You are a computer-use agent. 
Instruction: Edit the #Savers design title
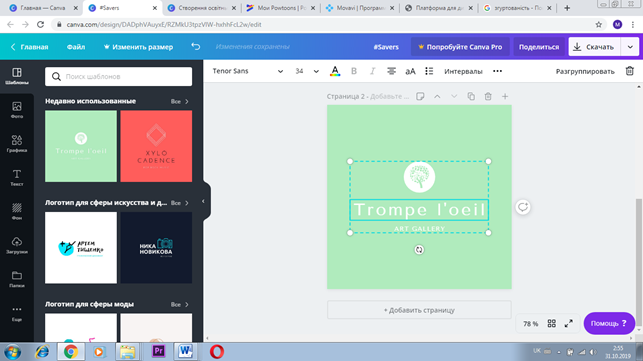pyautogui.click(x=386, y=47)
